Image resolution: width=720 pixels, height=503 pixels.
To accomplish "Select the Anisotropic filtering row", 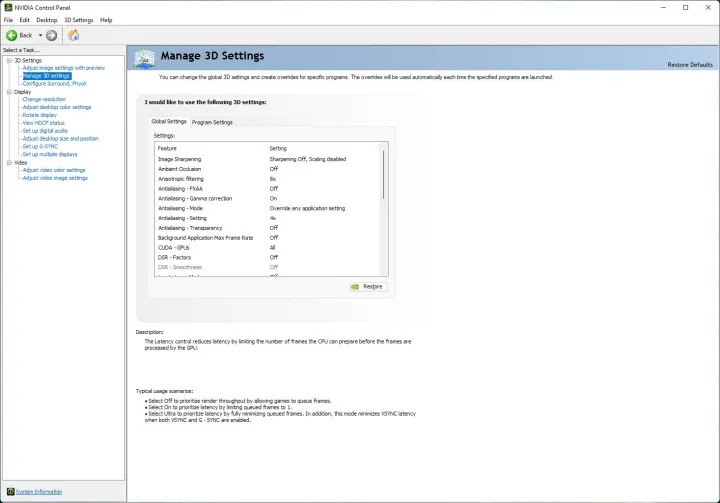I will click(x=269, y=179).
